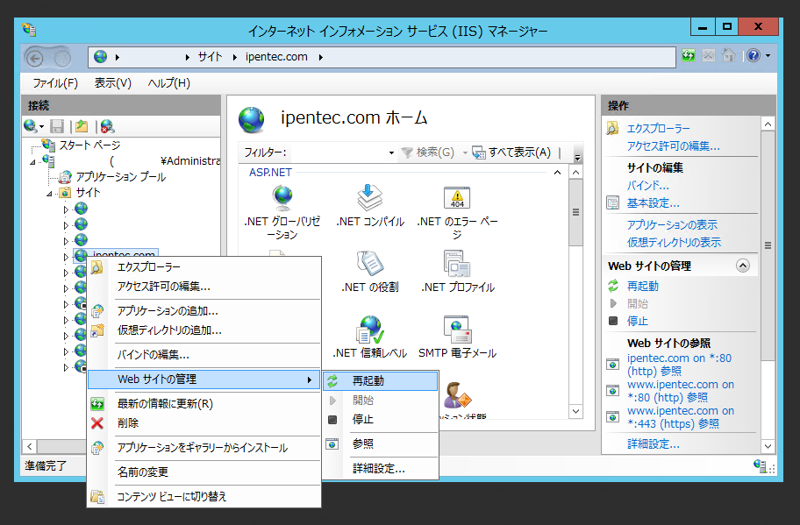This screenshot has width=800, height=525.
Task: Click 詳細設定... in the submenu
Action: pyautogui.click(x=381, y=468)
